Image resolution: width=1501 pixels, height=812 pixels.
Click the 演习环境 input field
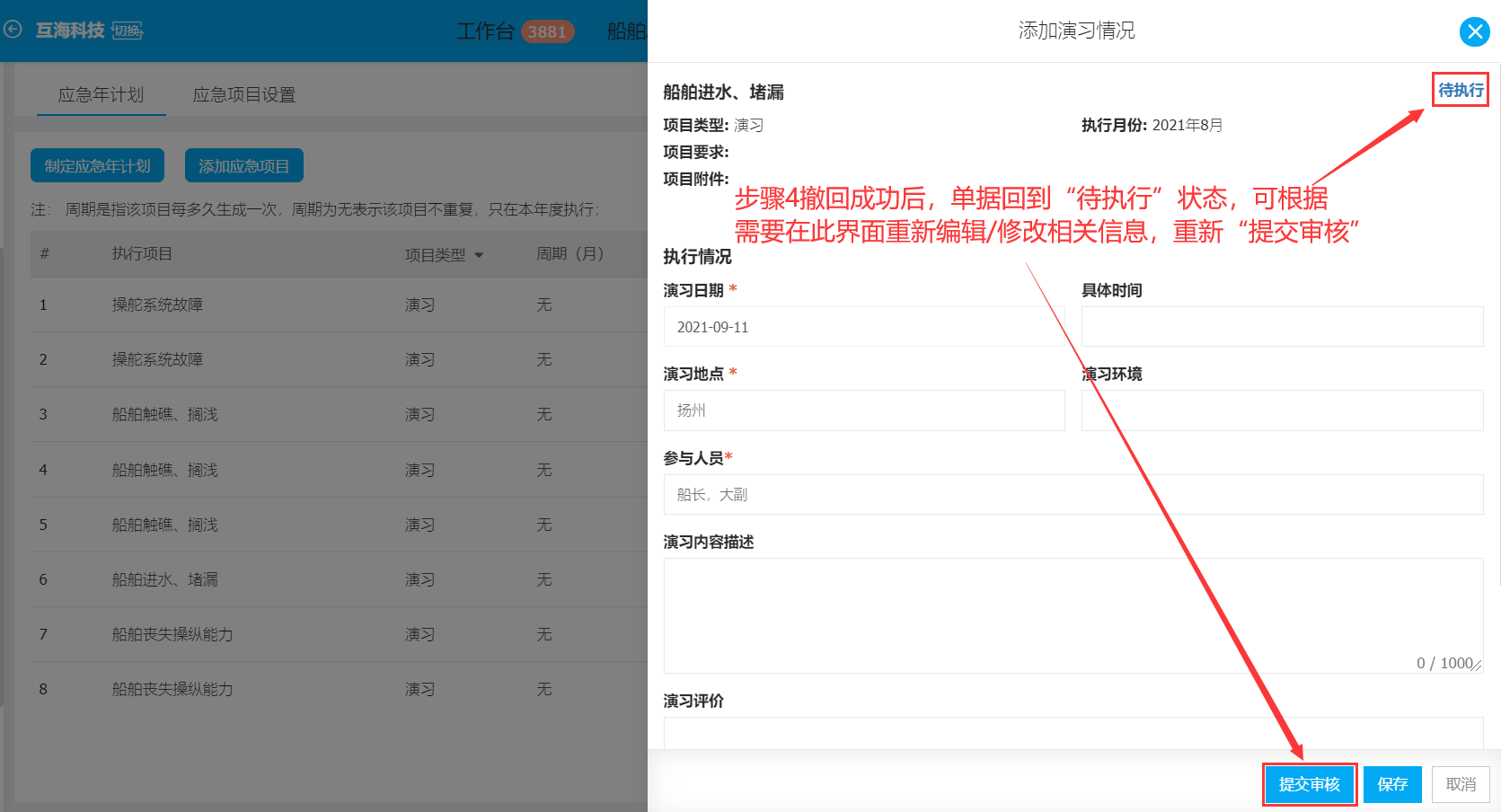pyautogui.click(x=1282, y=410)
